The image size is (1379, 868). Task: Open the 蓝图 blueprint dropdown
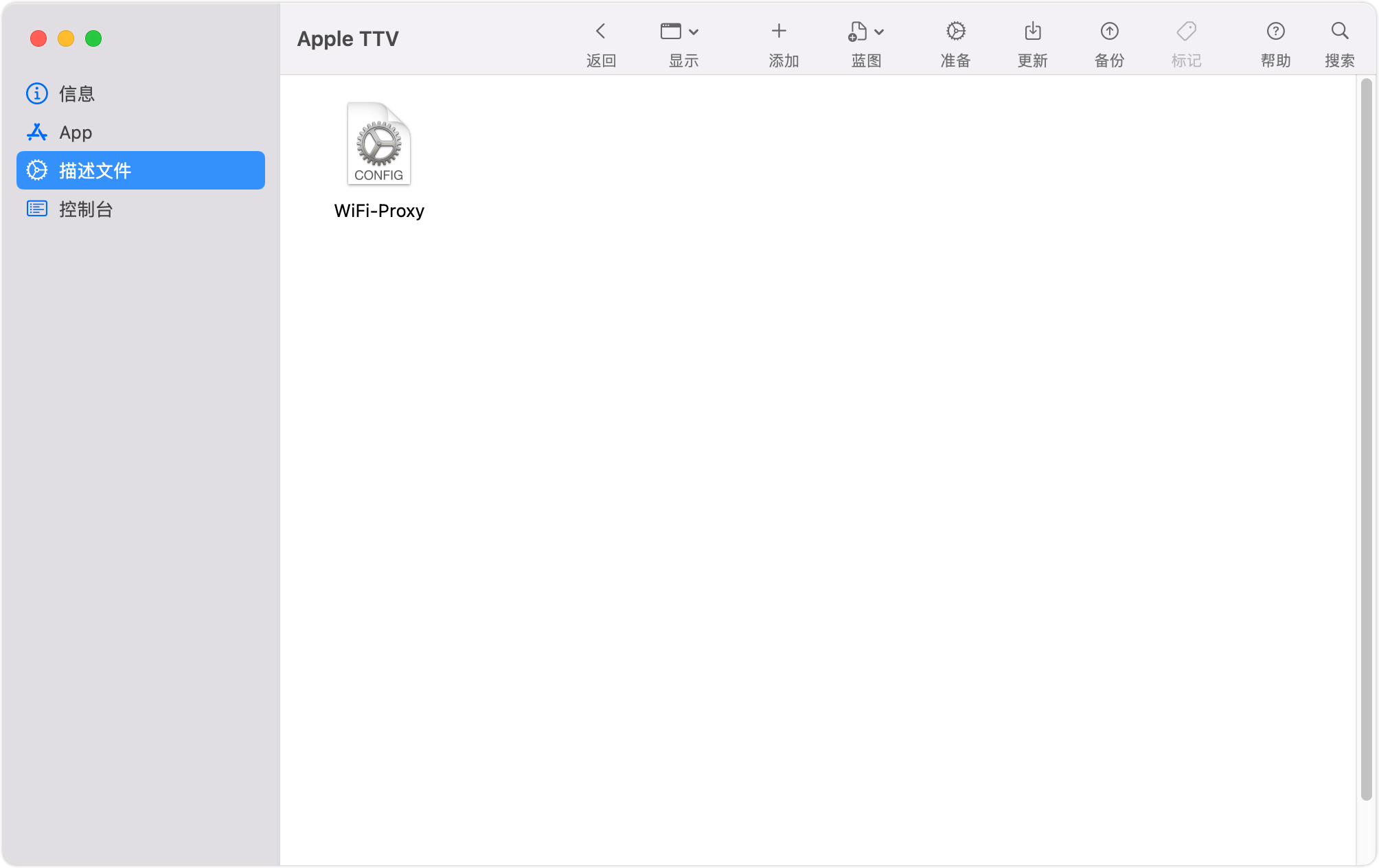click(x=866, y=32)
